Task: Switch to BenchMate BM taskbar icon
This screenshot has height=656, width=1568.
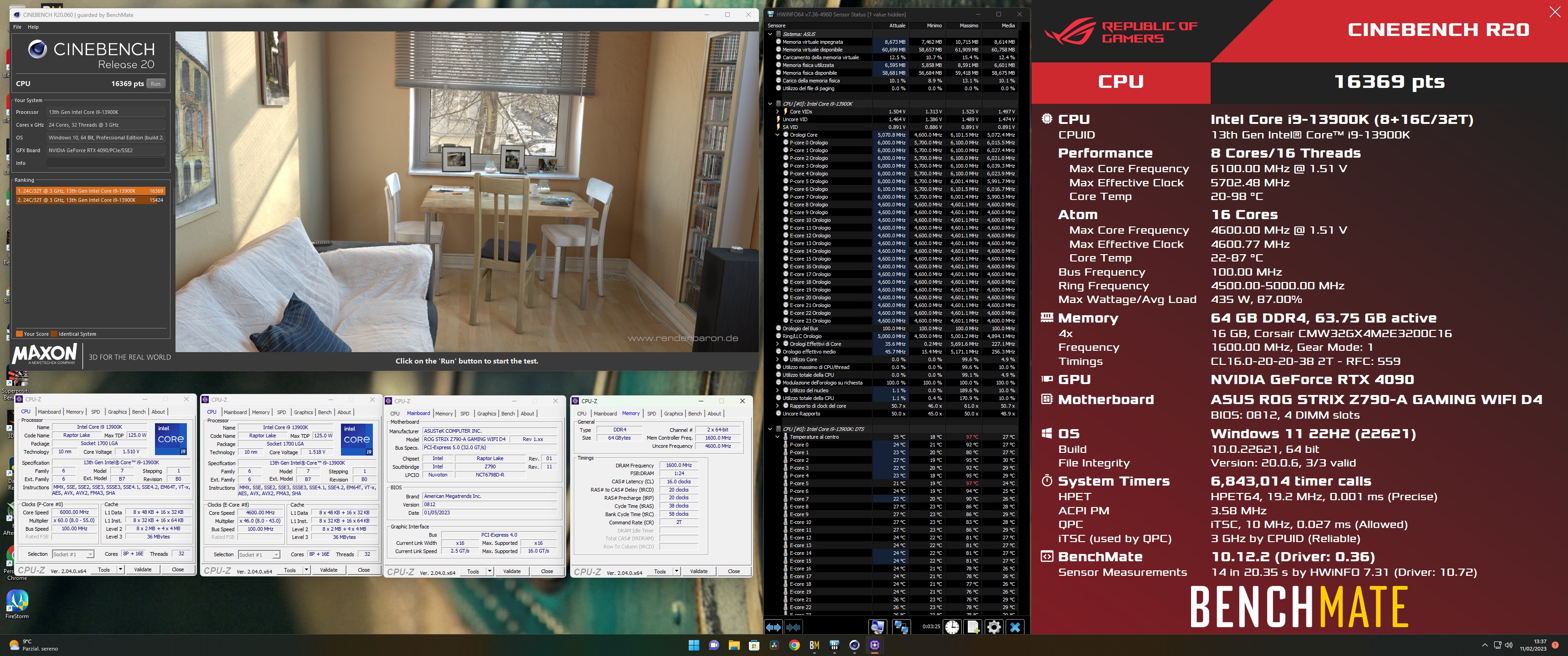Action: coord(814,645)
